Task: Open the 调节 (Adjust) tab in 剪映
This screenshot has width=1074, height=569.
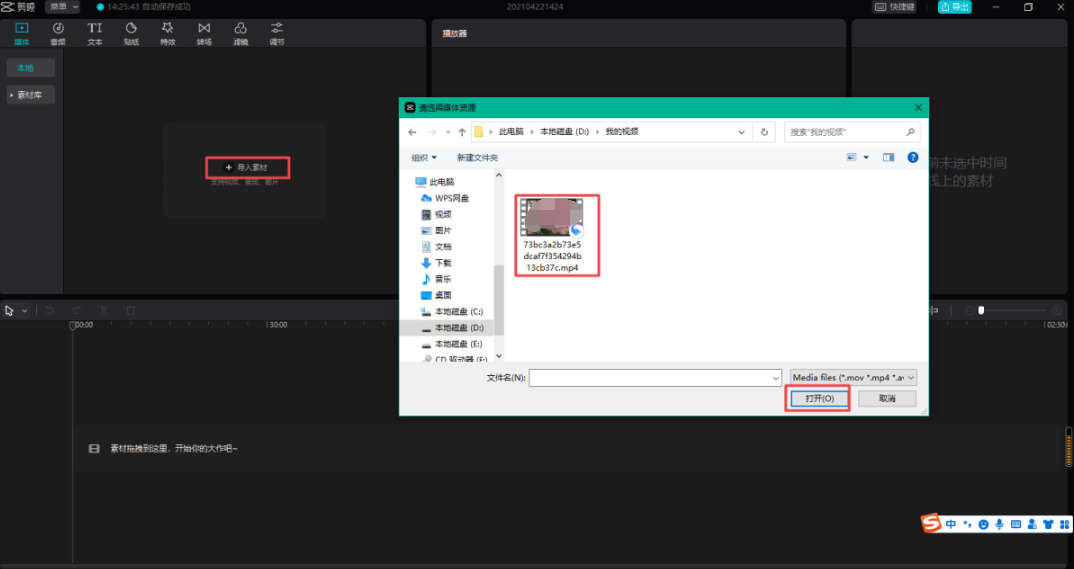Action: [277, 34]
